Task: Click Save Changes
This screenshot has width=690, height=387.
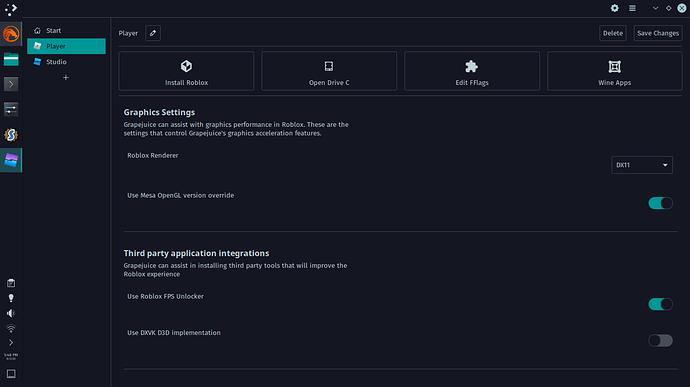Action: [658, 33]
